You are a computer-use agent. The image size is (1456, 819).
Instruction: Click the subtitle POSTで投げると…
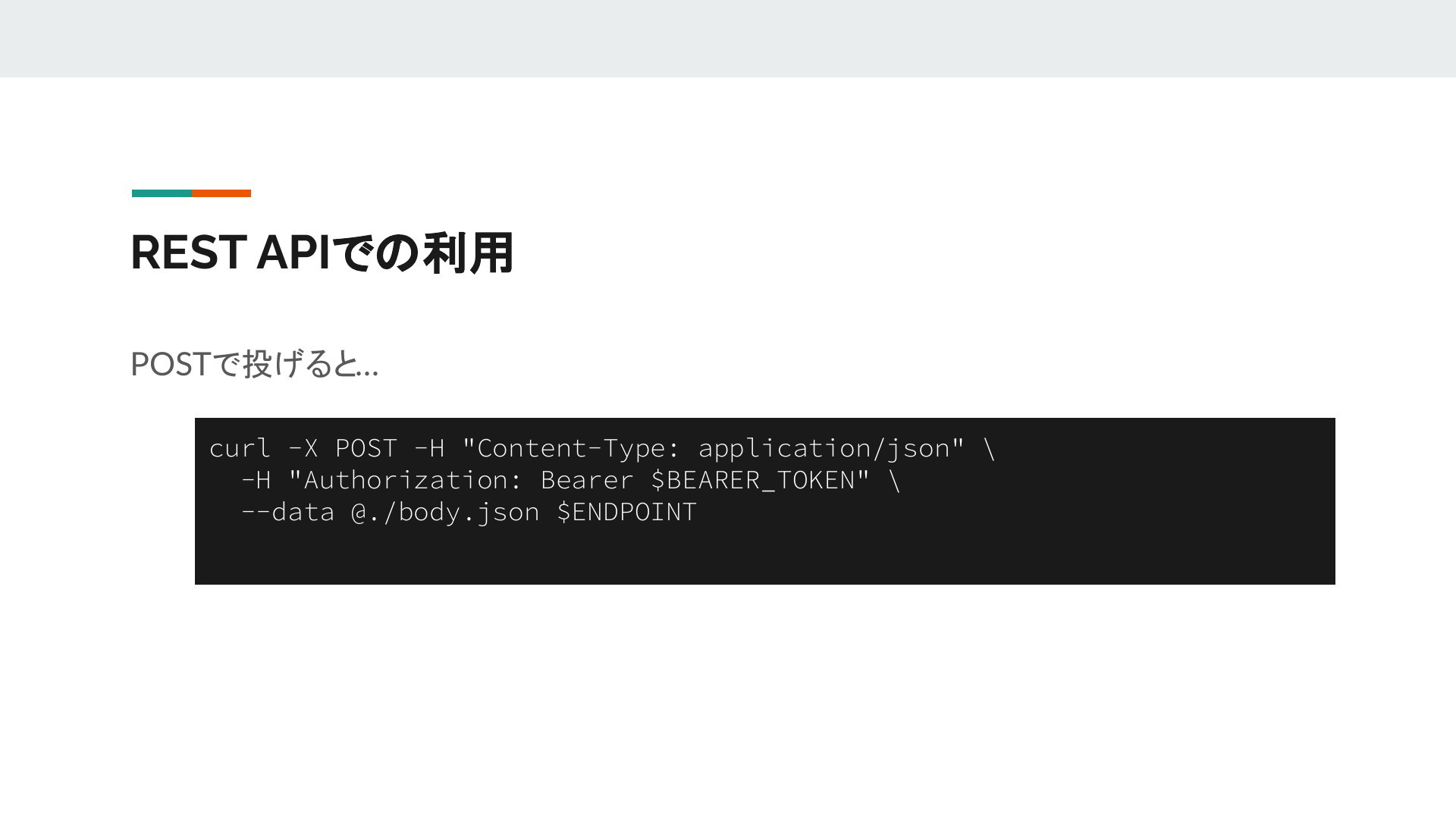pos(254,364)
